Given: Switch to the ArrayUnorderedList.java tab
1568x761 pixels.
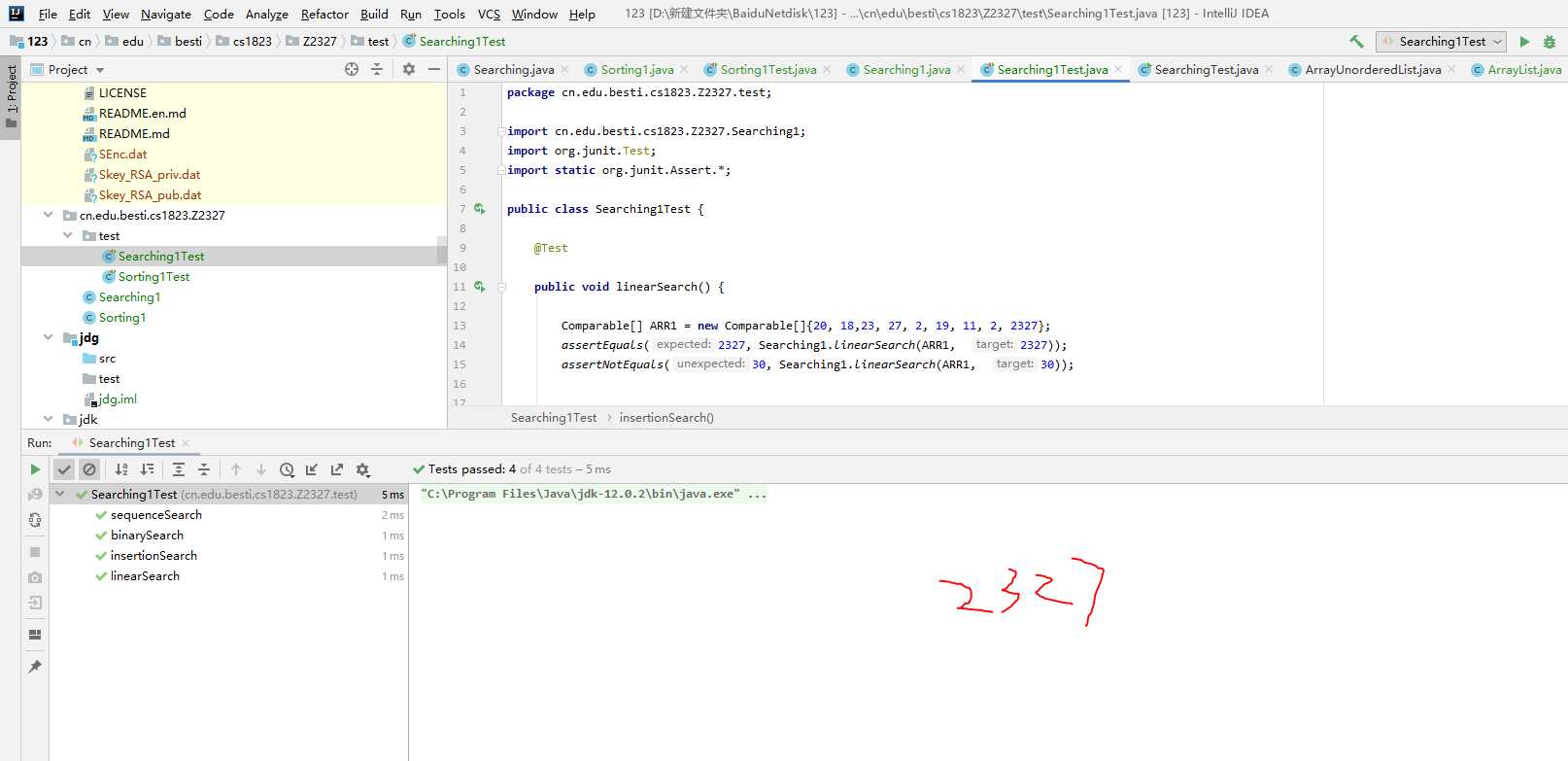Looking at the screenshot, I should pos(1373,69).
